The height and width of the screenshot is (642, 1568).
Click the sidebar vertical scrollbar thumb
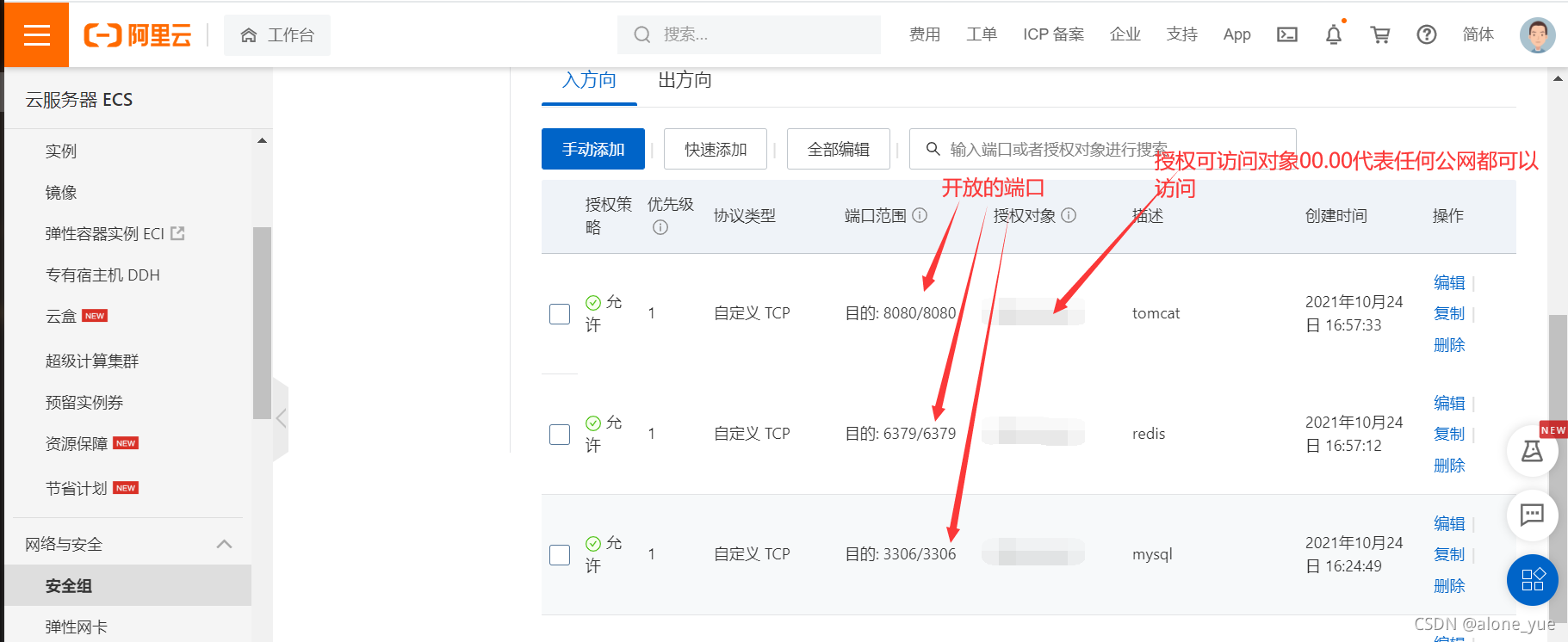[262, 323]
